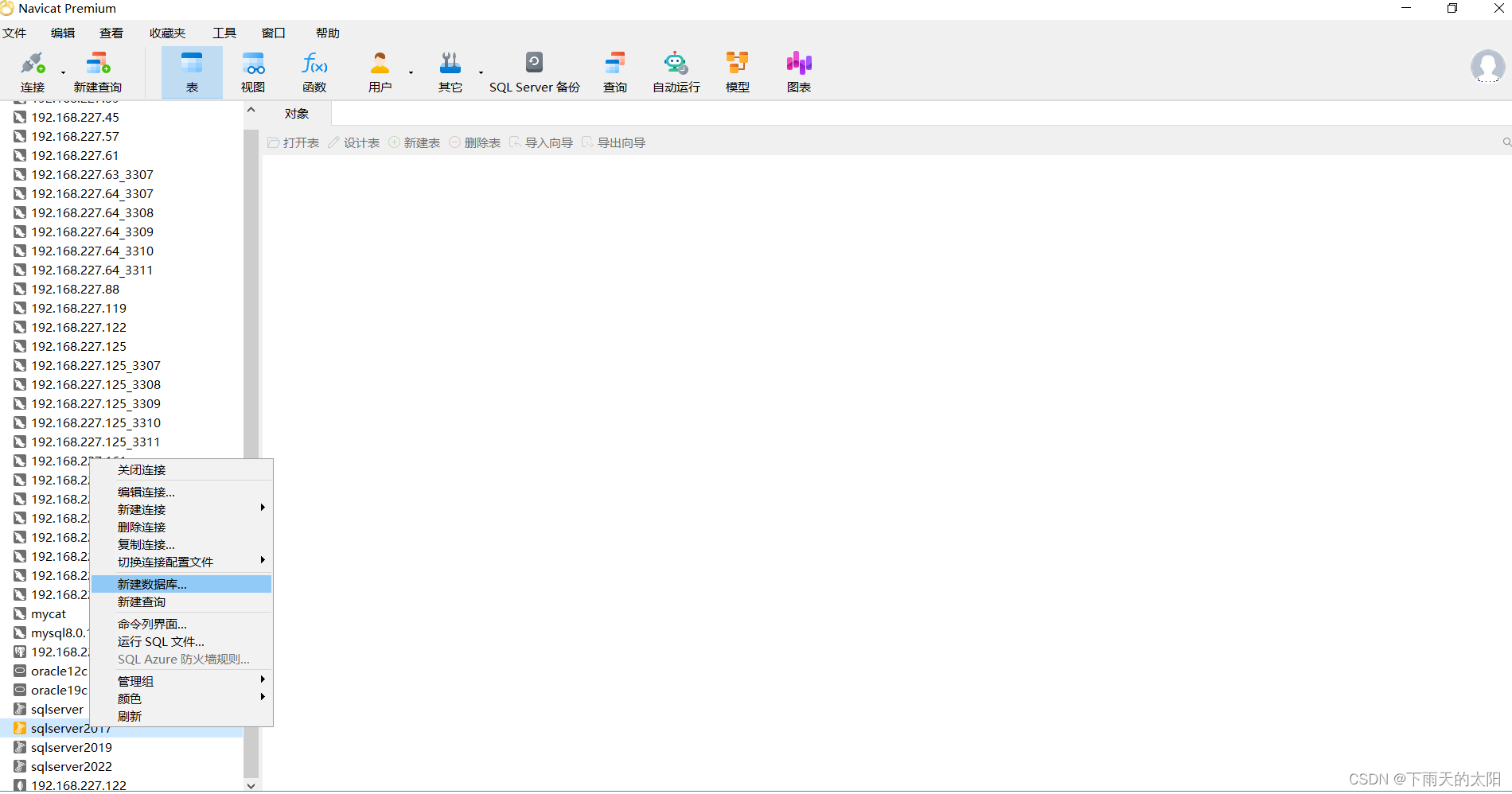Open the 窗口 menu
This screenshot has width=1512, height=794.
274,33
